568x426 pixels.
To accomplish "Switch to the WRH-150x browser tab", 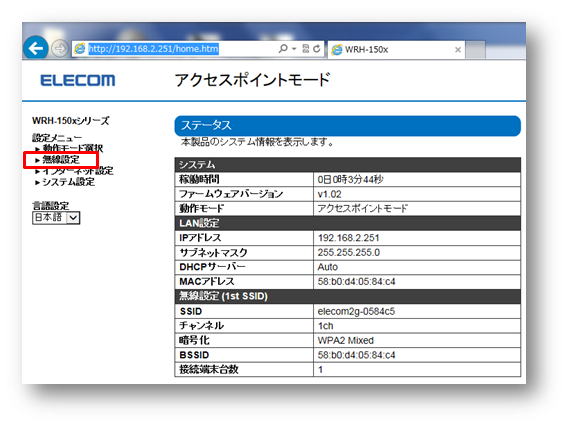I will [396, 50].
